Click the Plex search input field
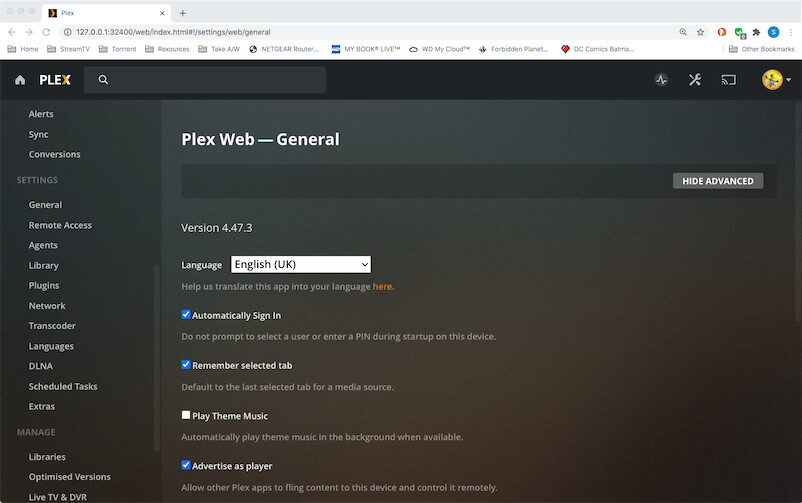 [205, 80]
